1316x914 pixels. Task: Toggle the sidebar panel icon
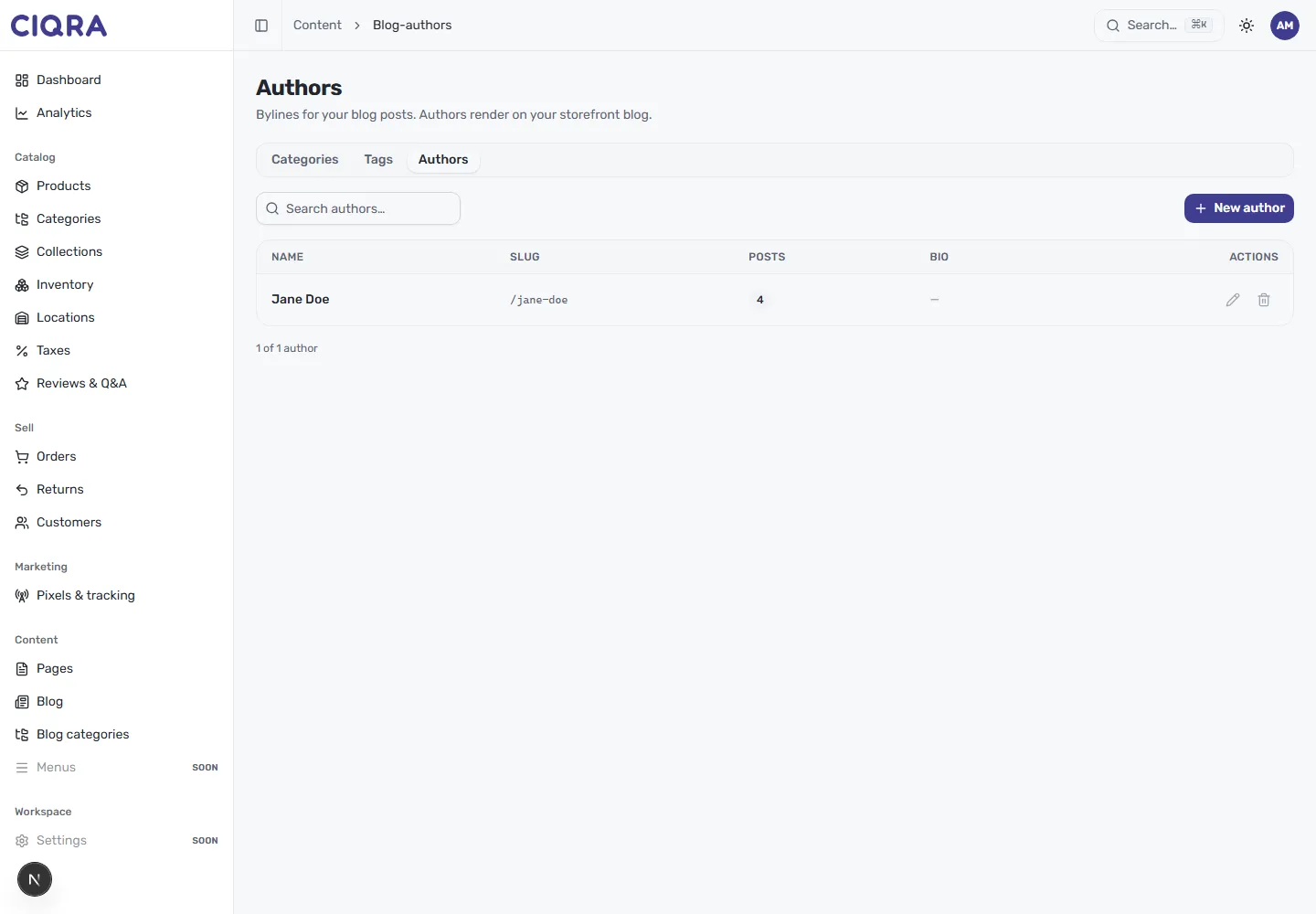point(261,26)
